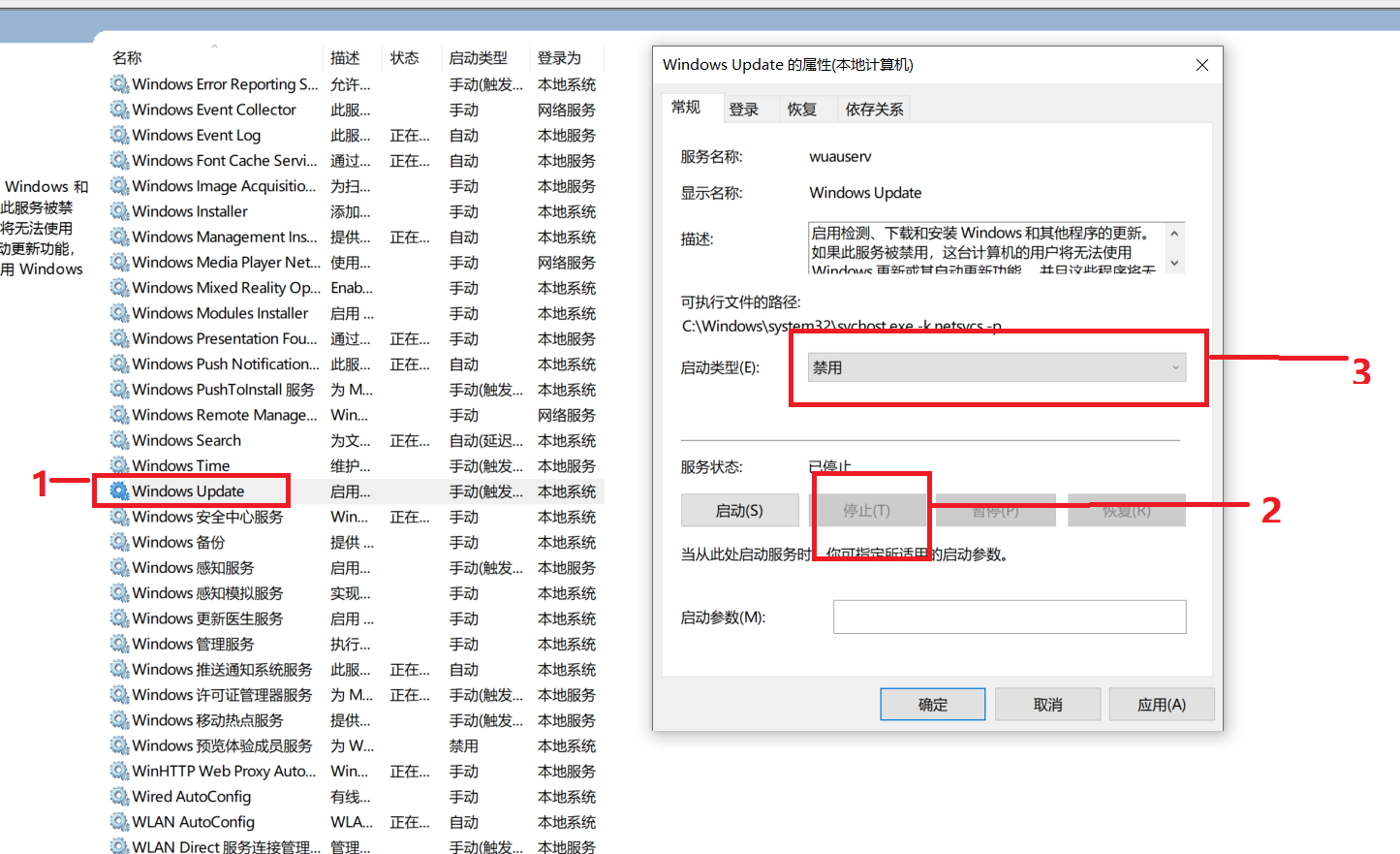Screen dimensions: 1400x854
Task: Click the description box scroll-up arrow
Action: [1174, 234]
